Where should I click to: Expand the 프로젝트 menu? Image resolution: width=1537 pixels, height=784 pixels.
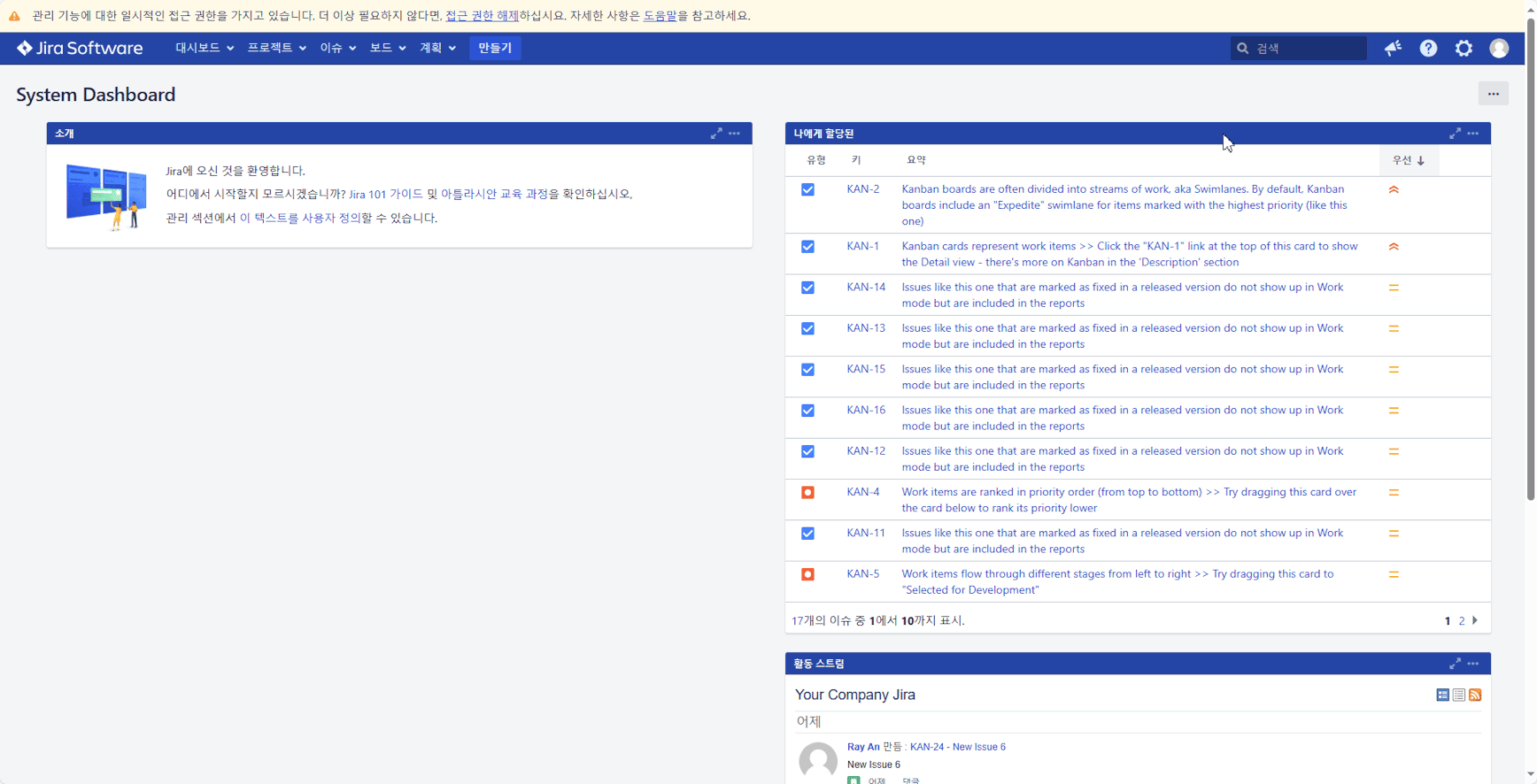(276, 48)
